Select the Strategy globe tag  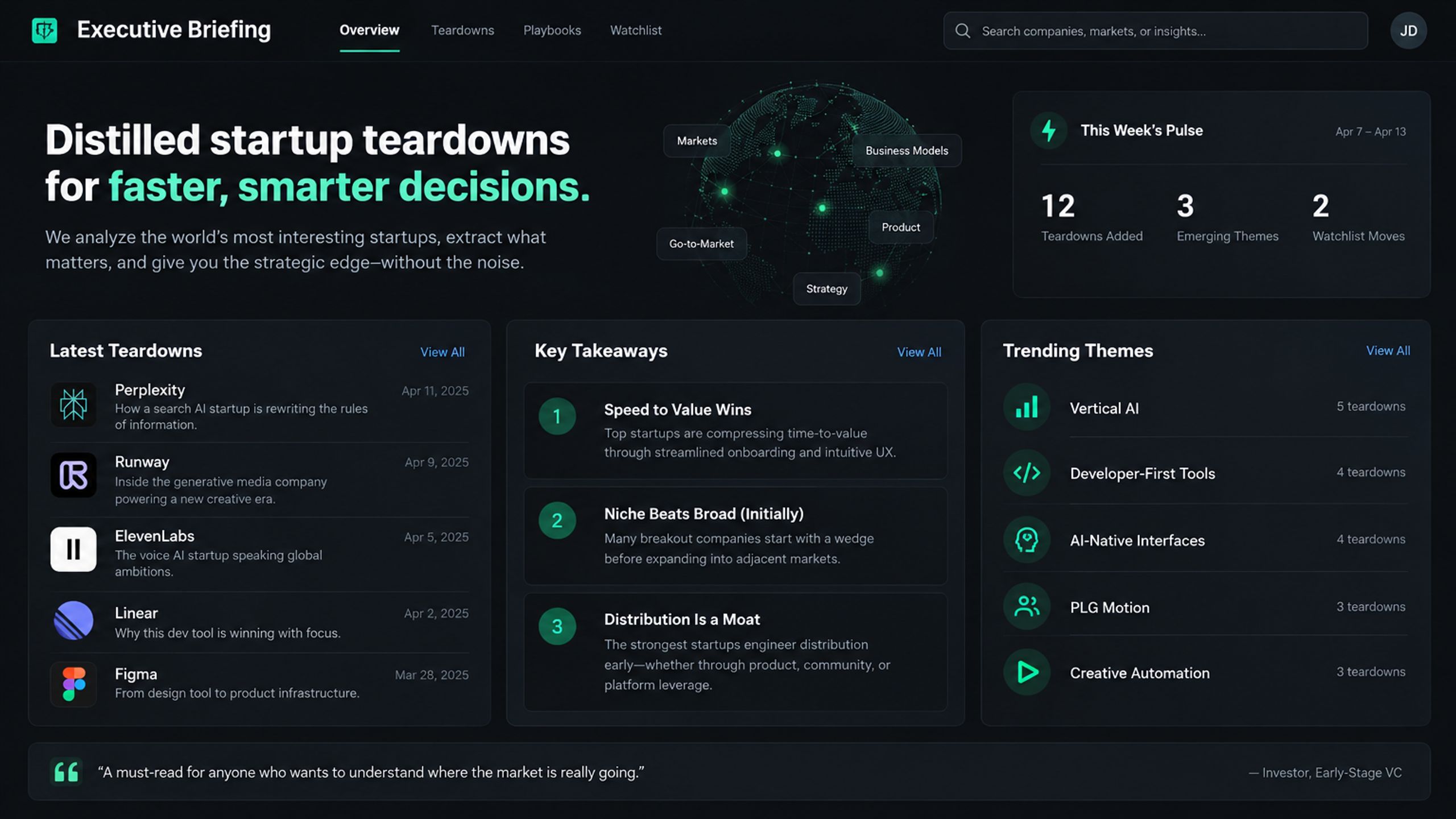pos(826,288)
